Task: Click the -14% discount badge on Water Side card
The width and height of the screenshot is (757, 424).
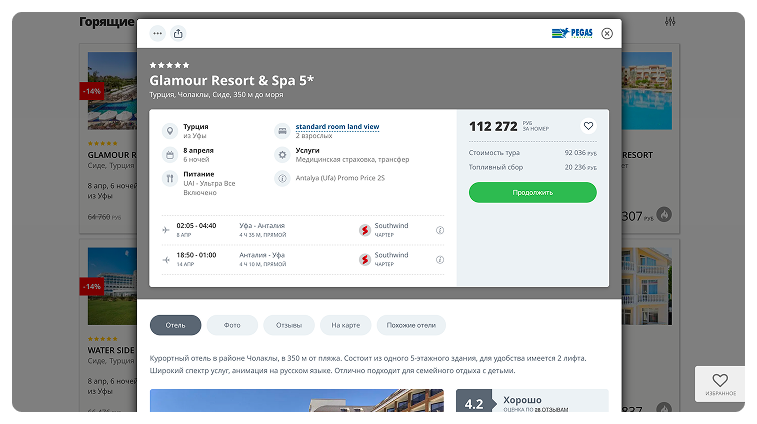Action: [x=92, y=286]
